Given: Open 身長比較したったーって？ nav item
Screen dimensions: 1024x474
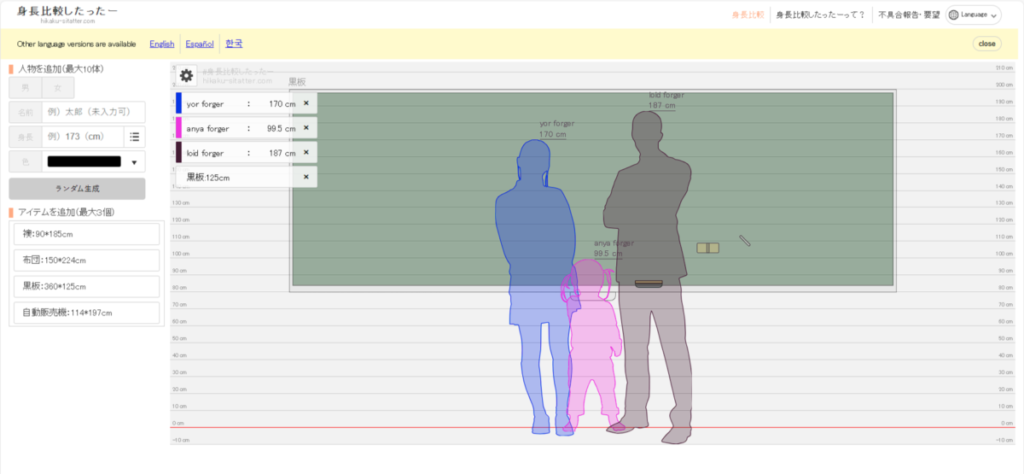Looking at the screenshot, I should click(x=821, y=15).
